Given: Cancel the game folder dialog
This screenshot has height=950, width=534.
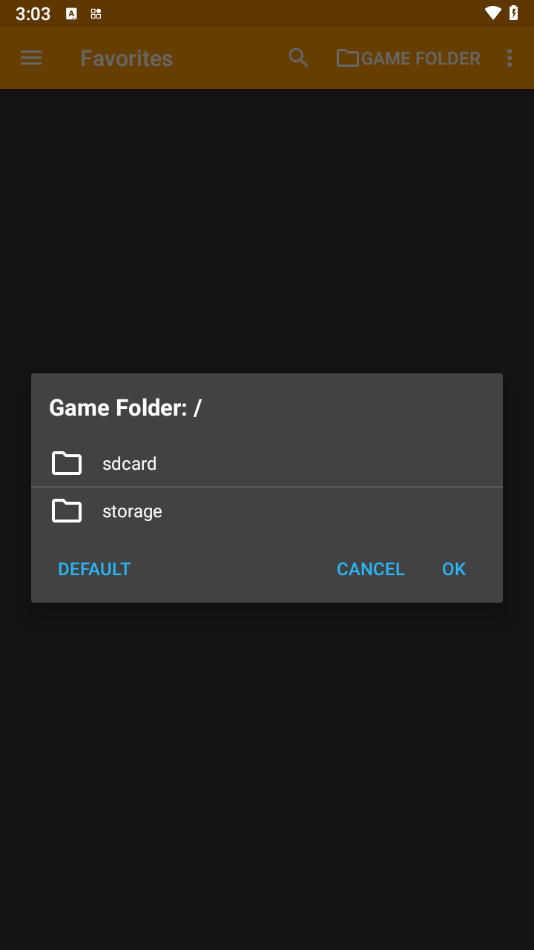Looking at the screenshot, I should [x=370, y=569].
